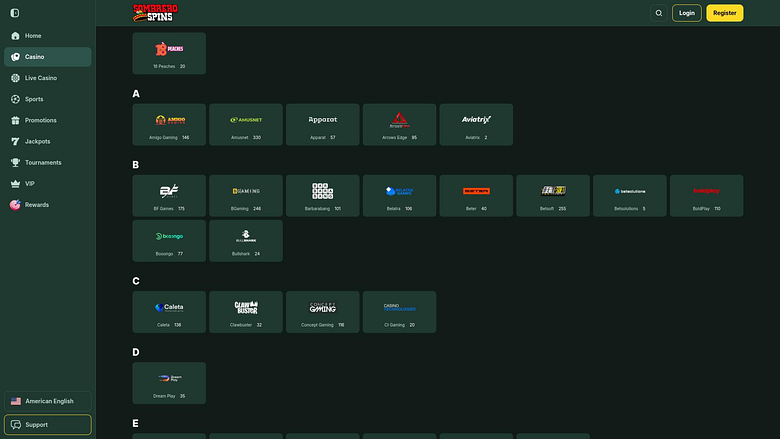This screenshot has width=780, height=439.
Task: Click the Sombrero Spins logo
Action: click(155, 13)
